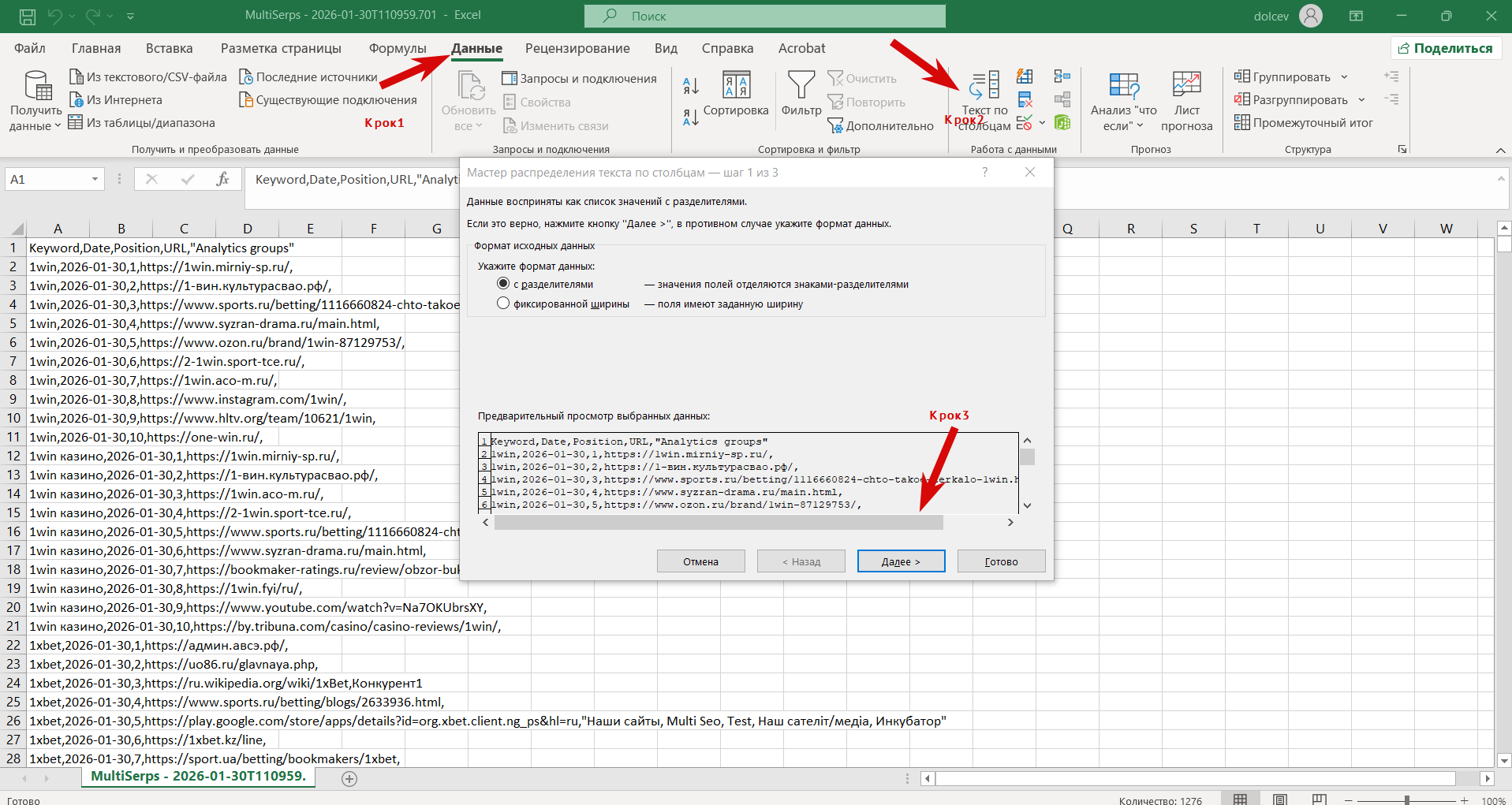Expand the Name Box dropdown
The image size is (1512, 805).
(x=95, y=179)
